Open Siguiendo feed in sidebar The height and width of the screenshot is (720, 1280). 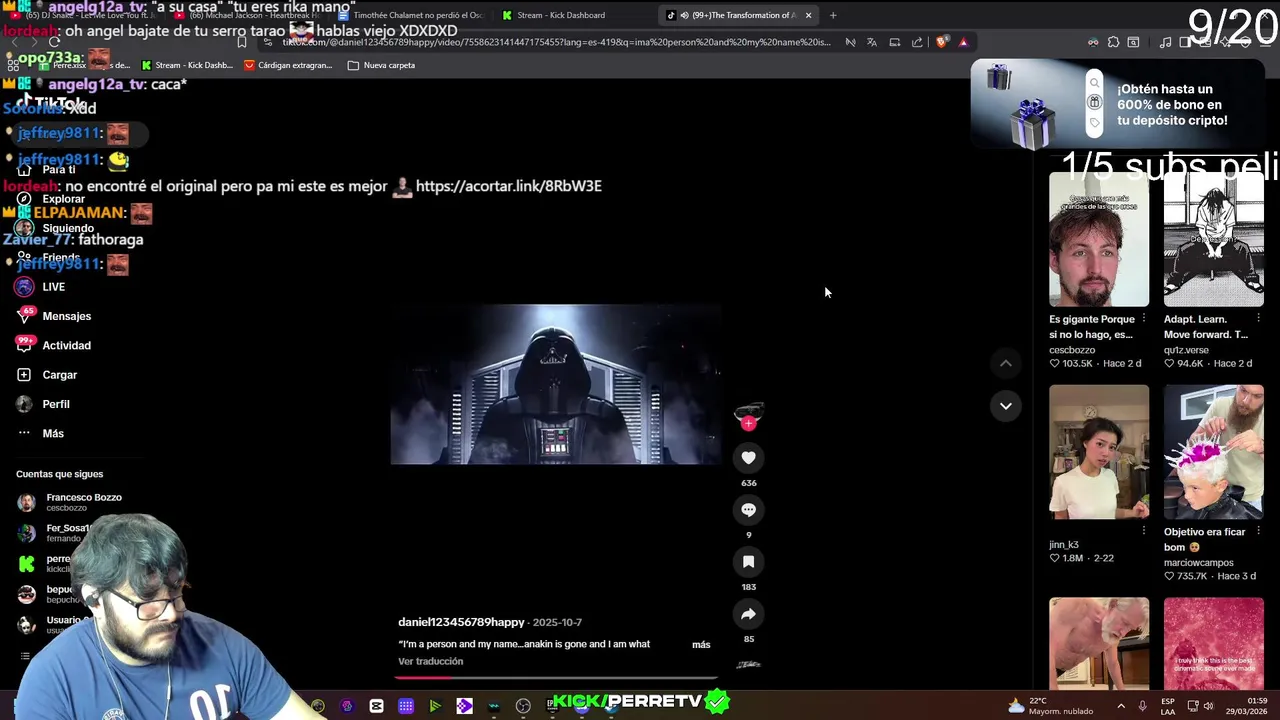pyautogui.click(x=55, y=228)
